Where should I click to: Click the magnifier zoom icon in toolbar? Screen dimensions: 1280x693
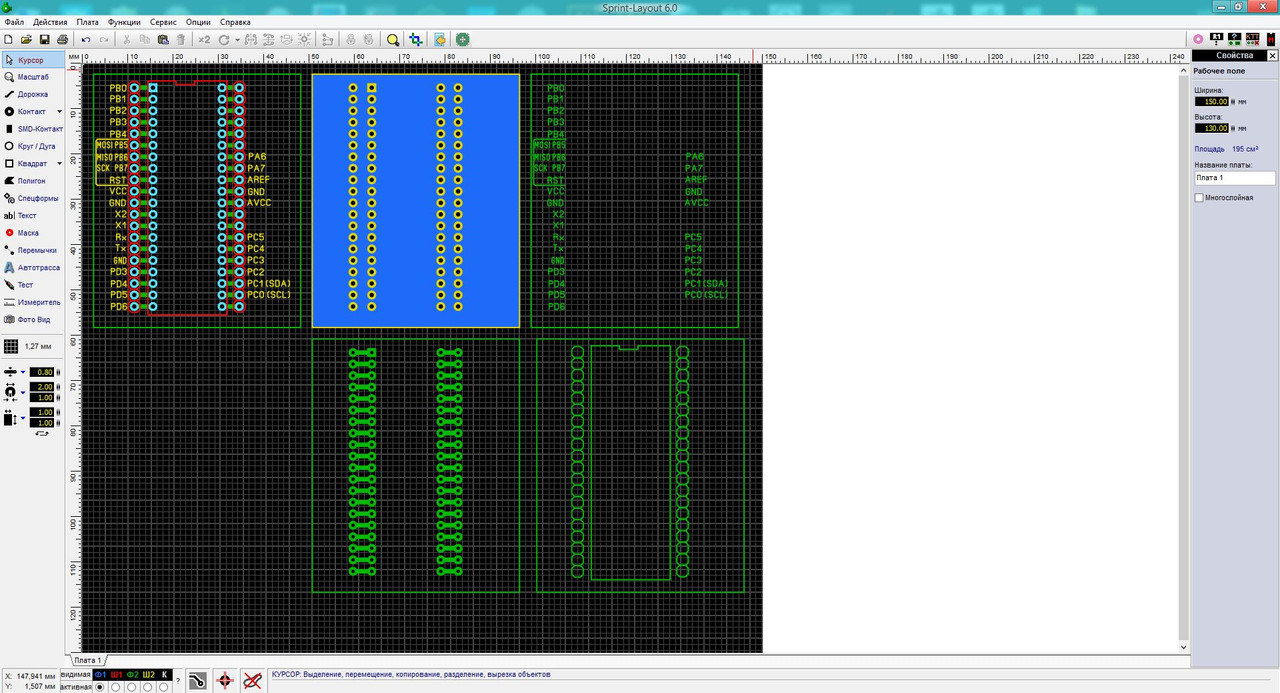click(x=393, y=40)
